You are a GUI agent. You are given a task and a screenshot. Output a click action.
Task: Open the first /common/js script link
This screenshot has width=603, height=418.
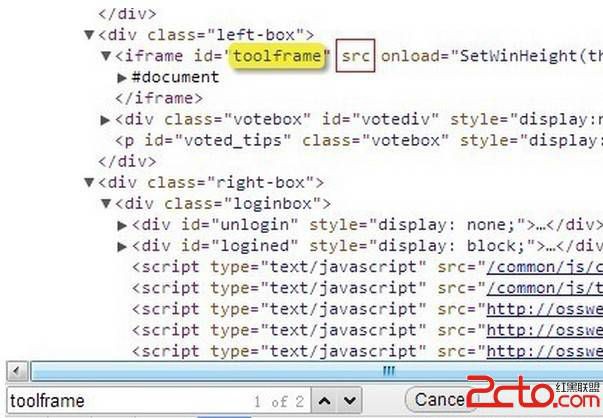pyautogui.click(x=545, y=267)
